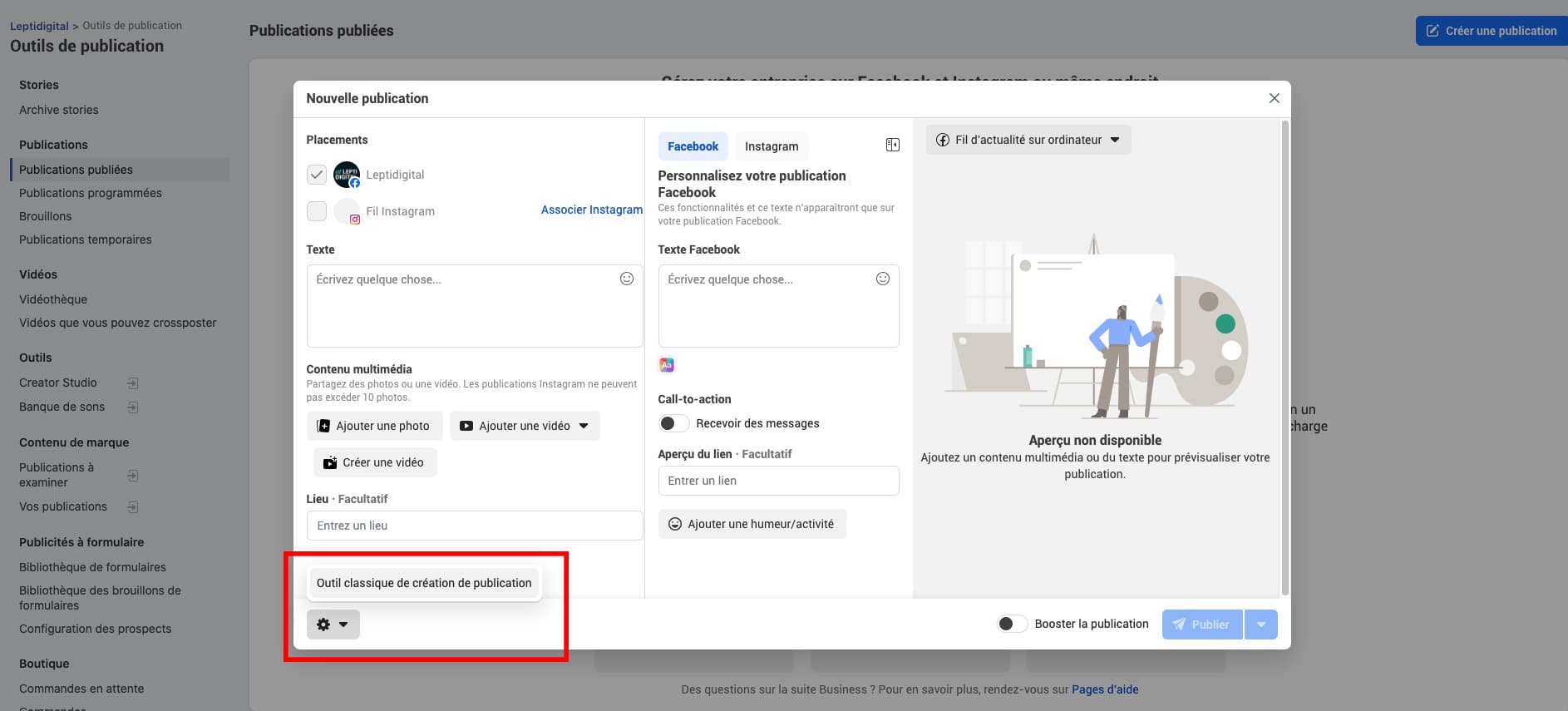Check the Fil Instagram placement checkbox
Viewport: 1568px width, 711px height.
click(x=317, y=211)
